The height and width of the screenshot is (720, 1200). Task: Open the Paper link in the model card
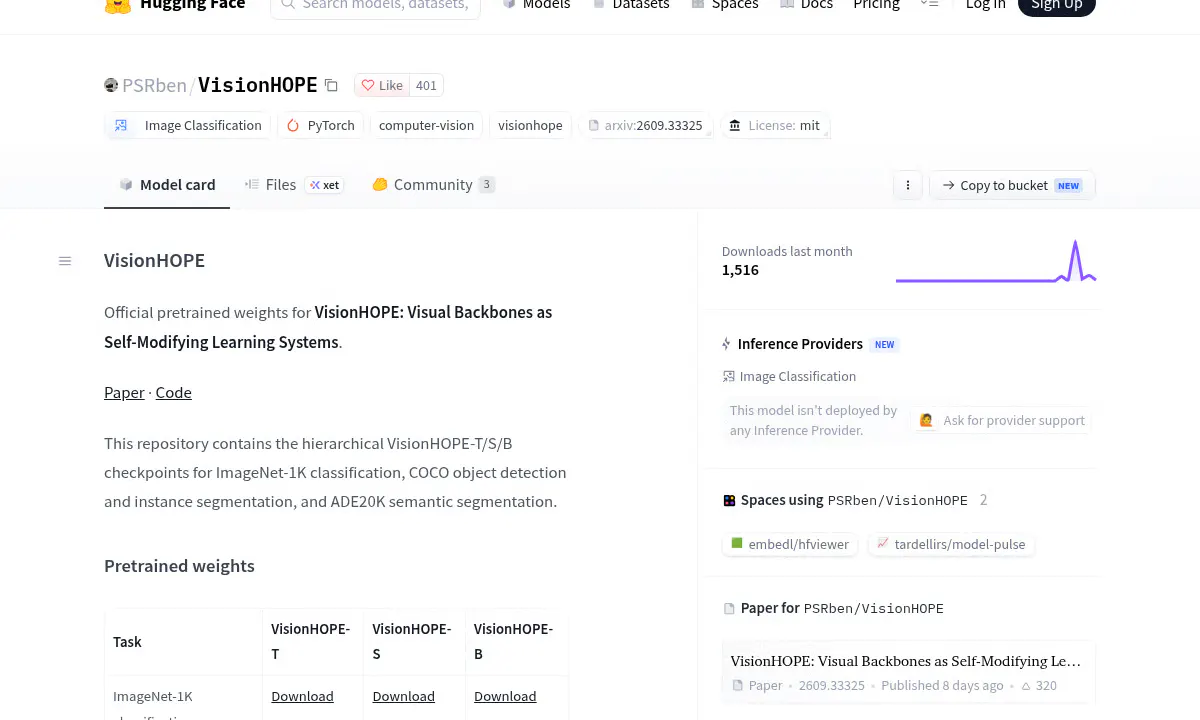pyautogui.click(x=124, y=392)
